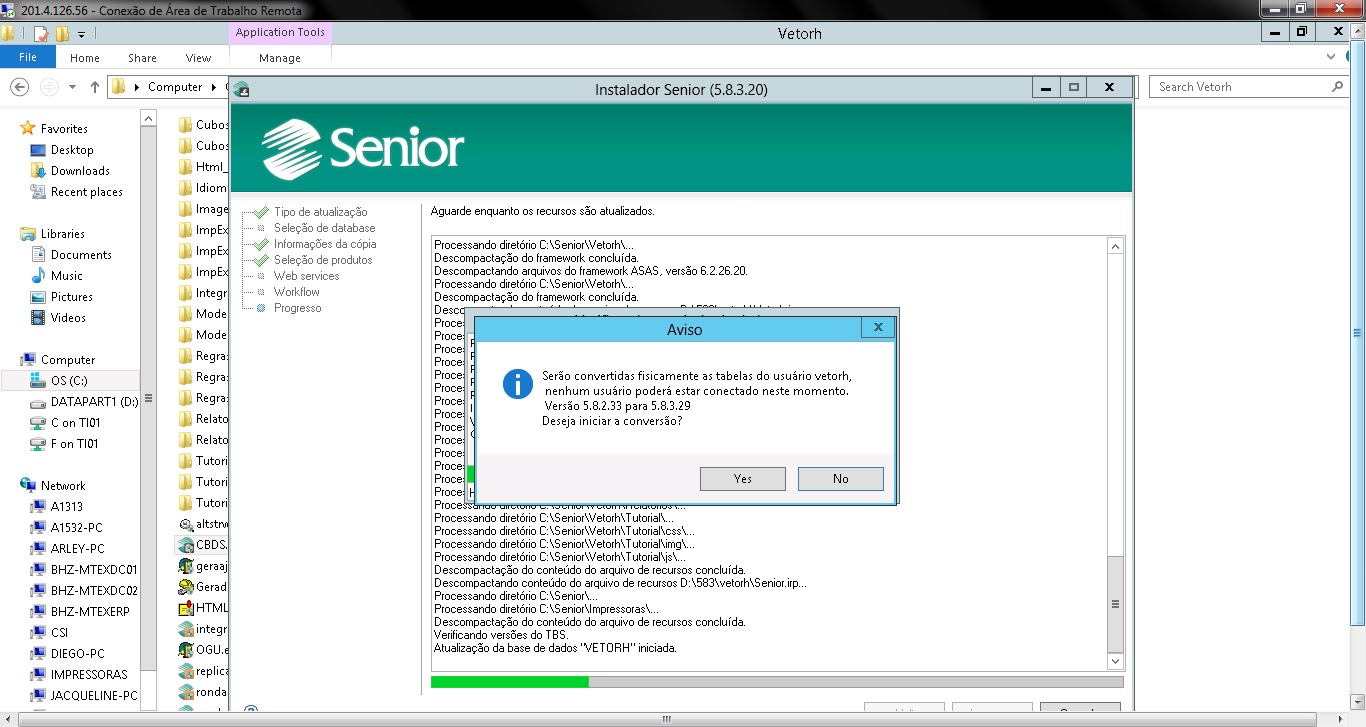Select network computer ARLEY-PC
This screenshot has width=1366, height=727.
pos(77,549)
